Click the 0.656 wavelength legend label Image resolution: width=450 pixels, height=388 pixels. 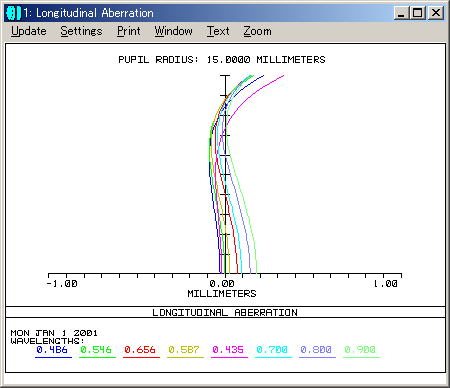[x=140, y=350]
